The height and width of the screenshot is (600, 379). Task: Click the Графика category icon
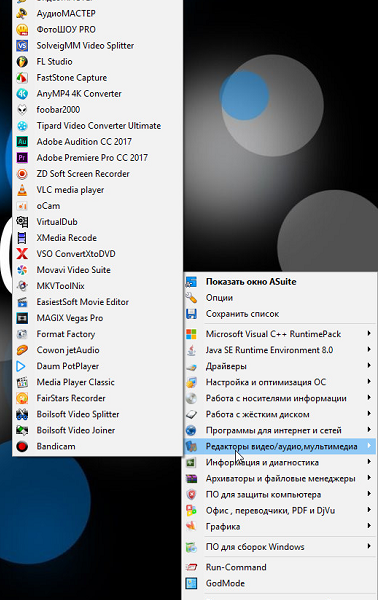tap(191, 527)
